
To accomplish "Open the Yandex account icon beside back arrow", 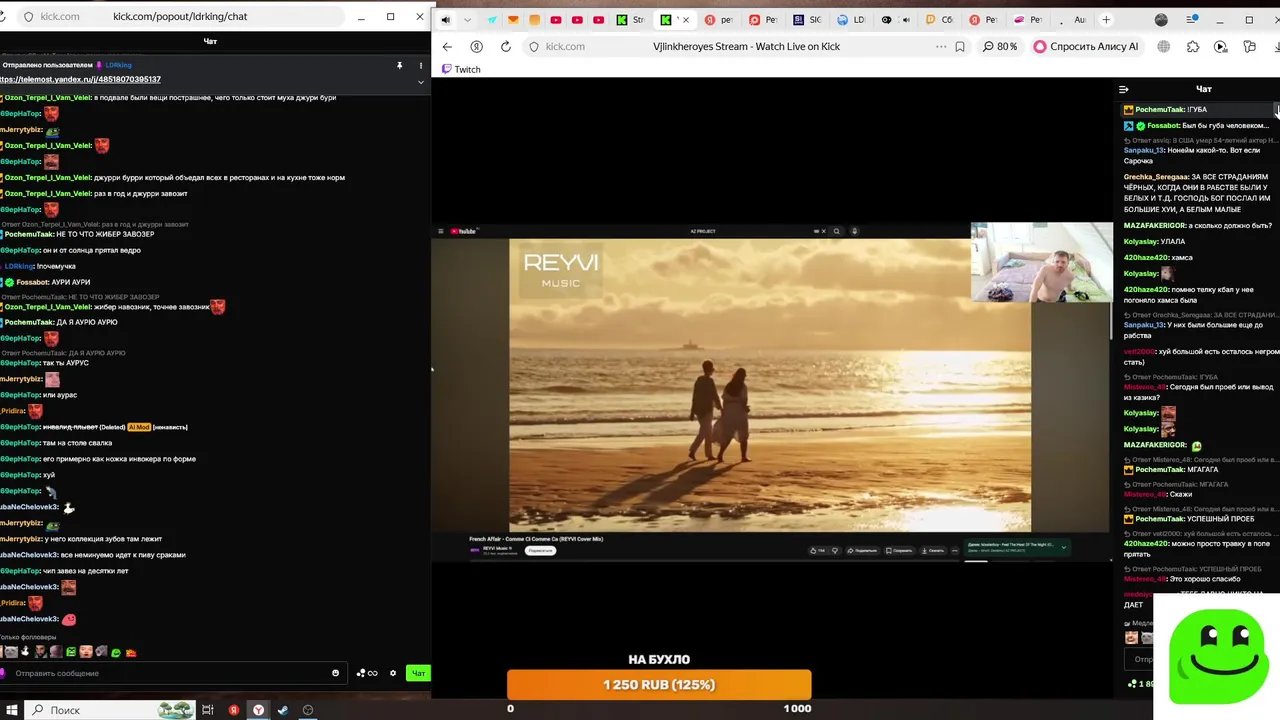I will click(476, 46).
